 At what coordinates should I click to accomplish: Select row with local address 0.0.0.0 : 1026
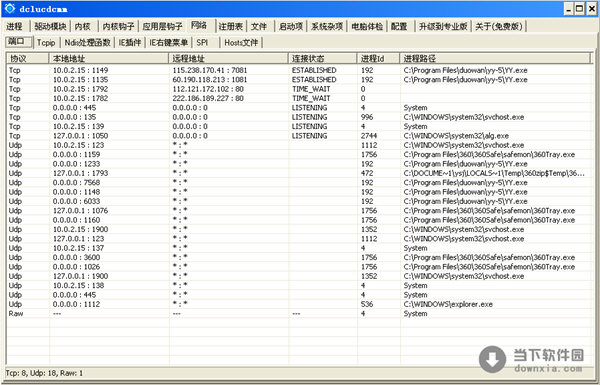(x=300, y=267)
